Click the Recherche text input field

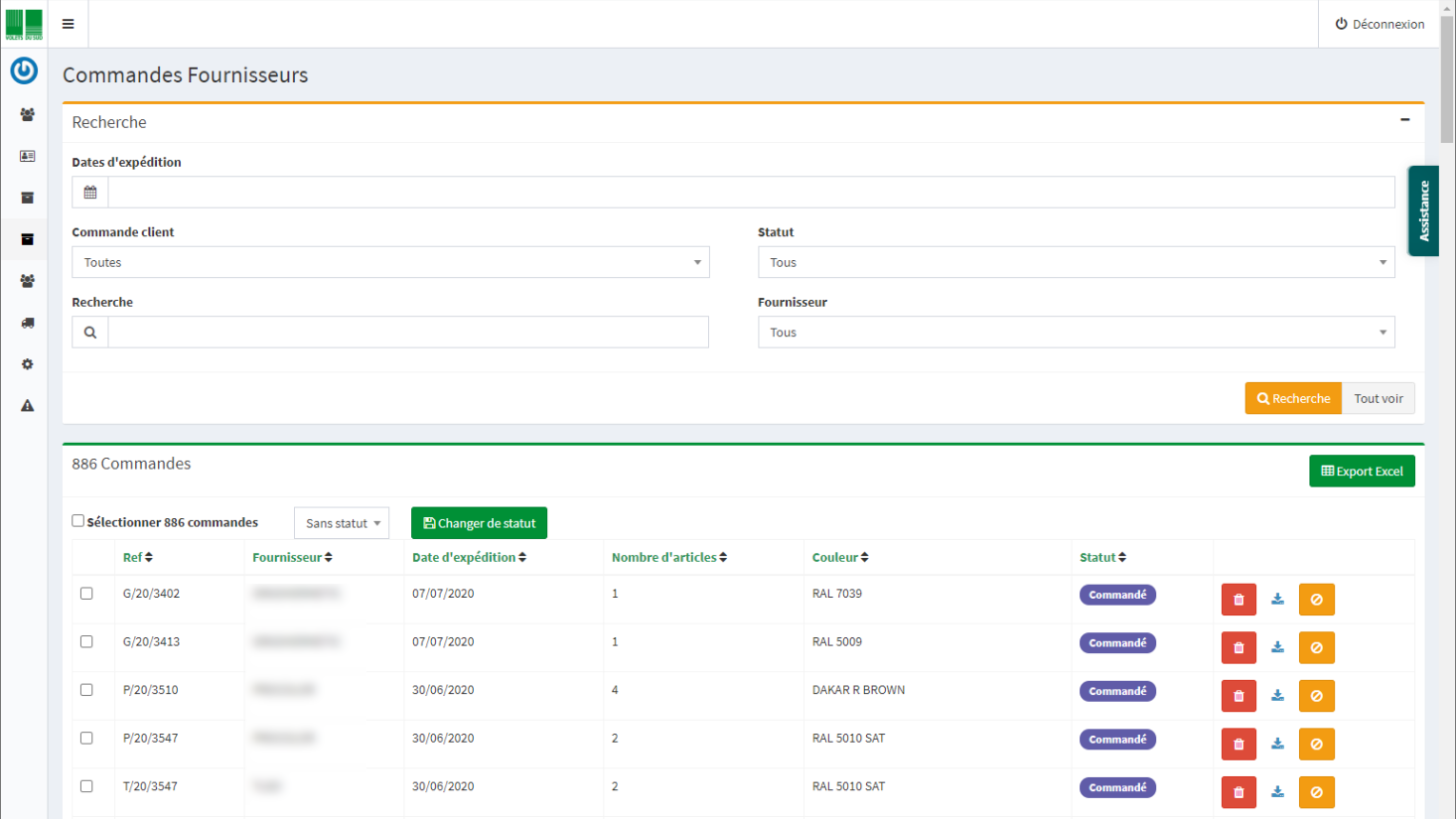[408, 333]
